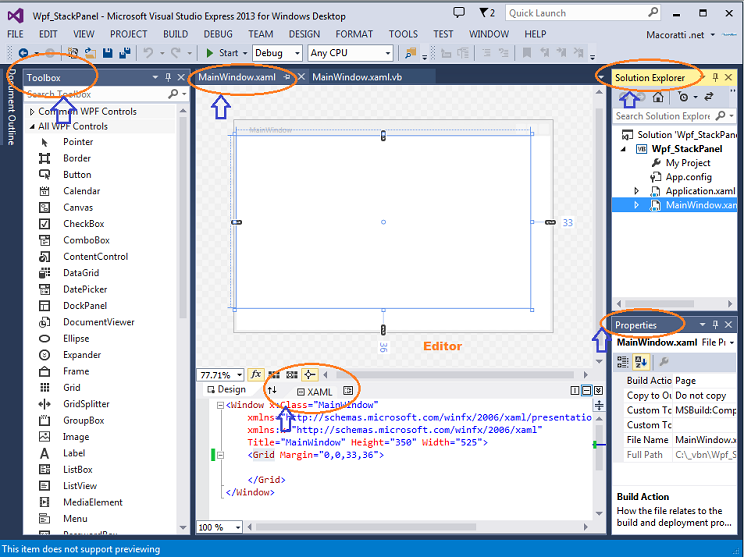Open the TOOLS menu
This screenshot has height=557, width=744.
(403, 34)
